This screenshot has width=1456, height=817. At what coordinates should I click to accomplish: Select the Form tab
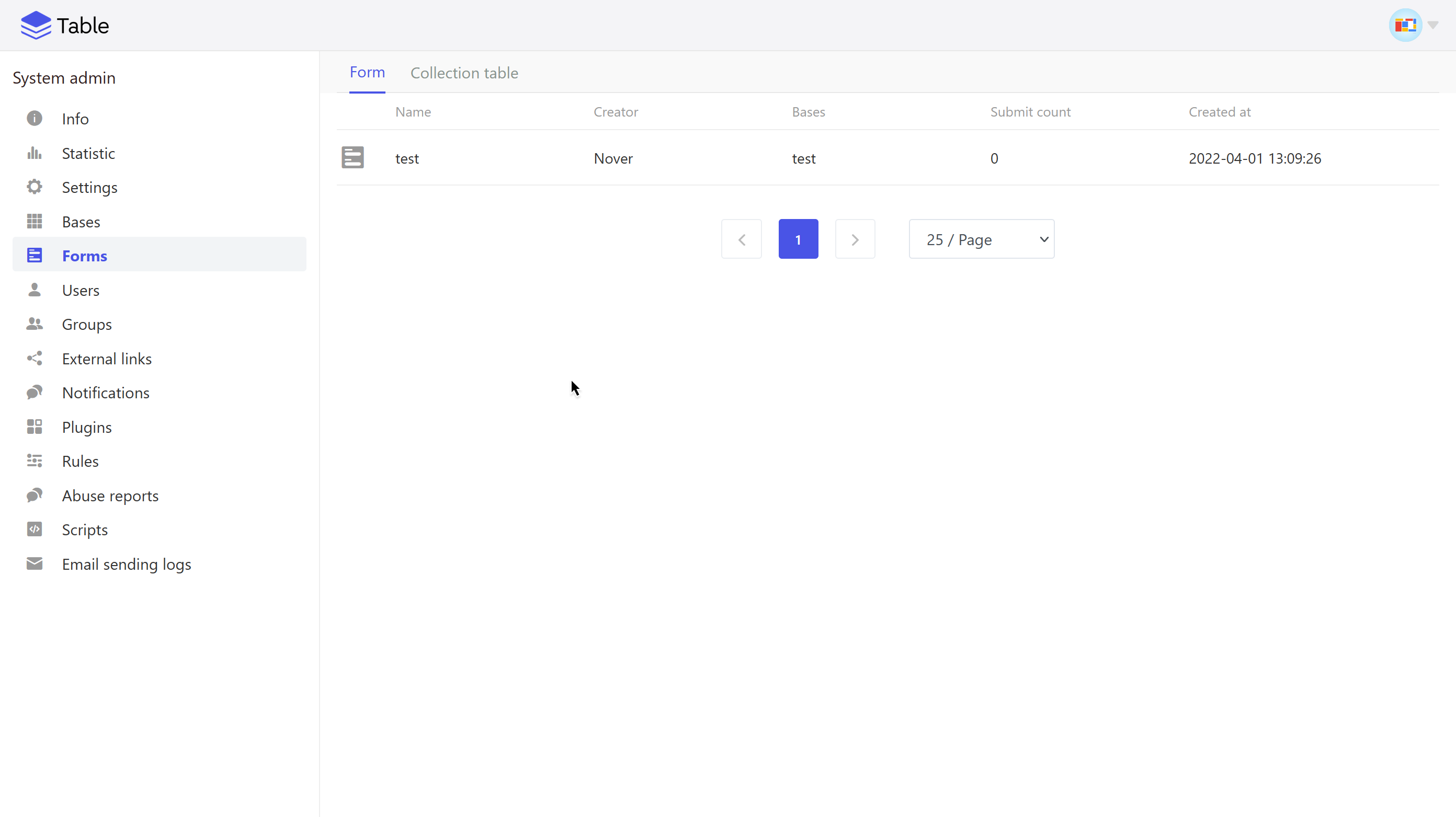pos(367,72)
